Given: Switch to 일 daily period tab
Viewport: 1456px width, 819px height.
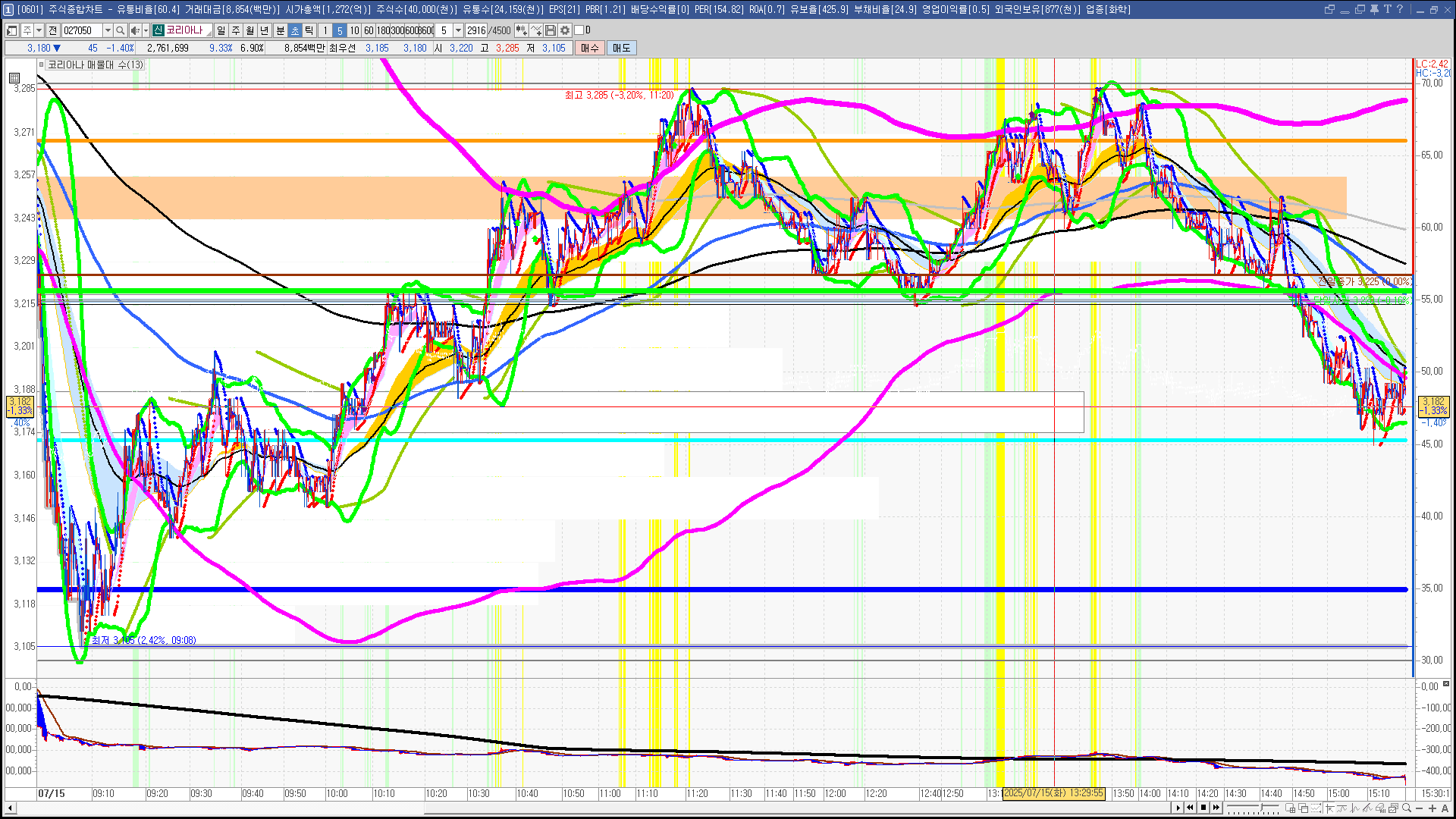Looking at the screenshot, I should click(221, 30).
